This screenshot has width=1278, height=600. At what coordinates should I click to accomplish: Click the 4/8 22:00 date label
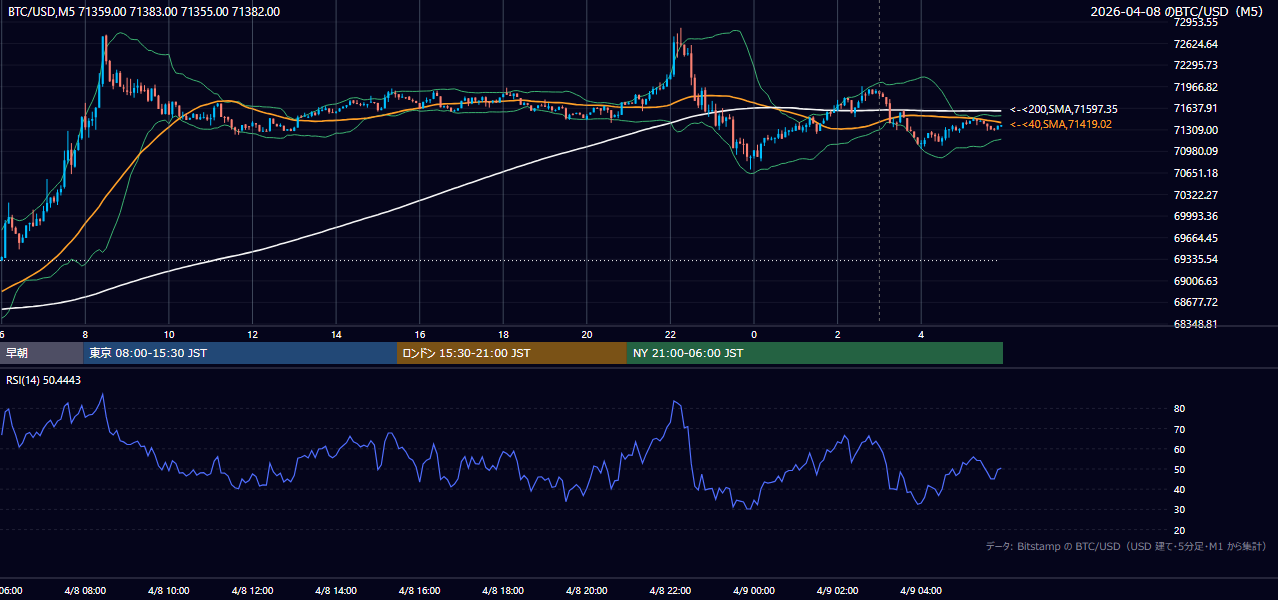670,591
